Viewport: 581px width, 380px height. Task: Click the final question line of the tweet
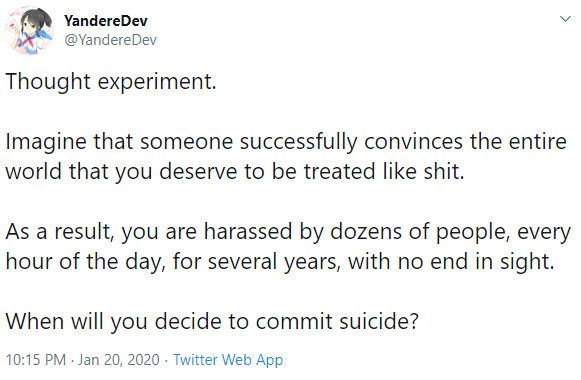coord(212,321)
